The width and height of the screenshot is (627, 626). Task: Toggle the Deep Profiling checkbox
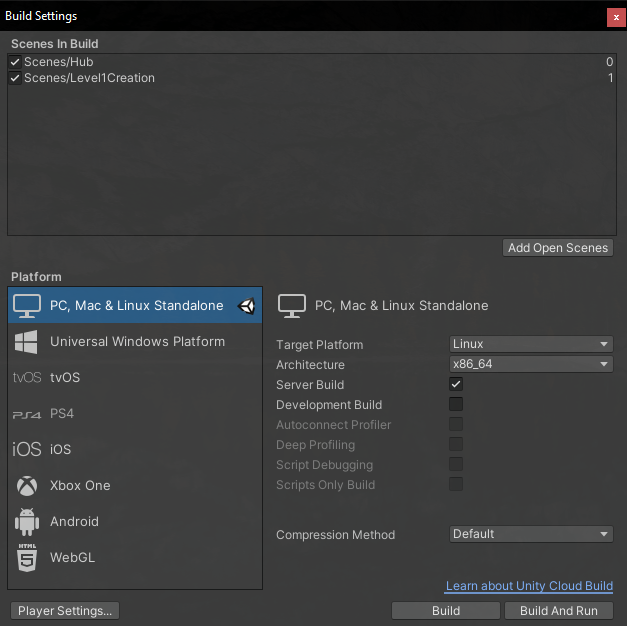pyautogui.click(x=456, y=444)
